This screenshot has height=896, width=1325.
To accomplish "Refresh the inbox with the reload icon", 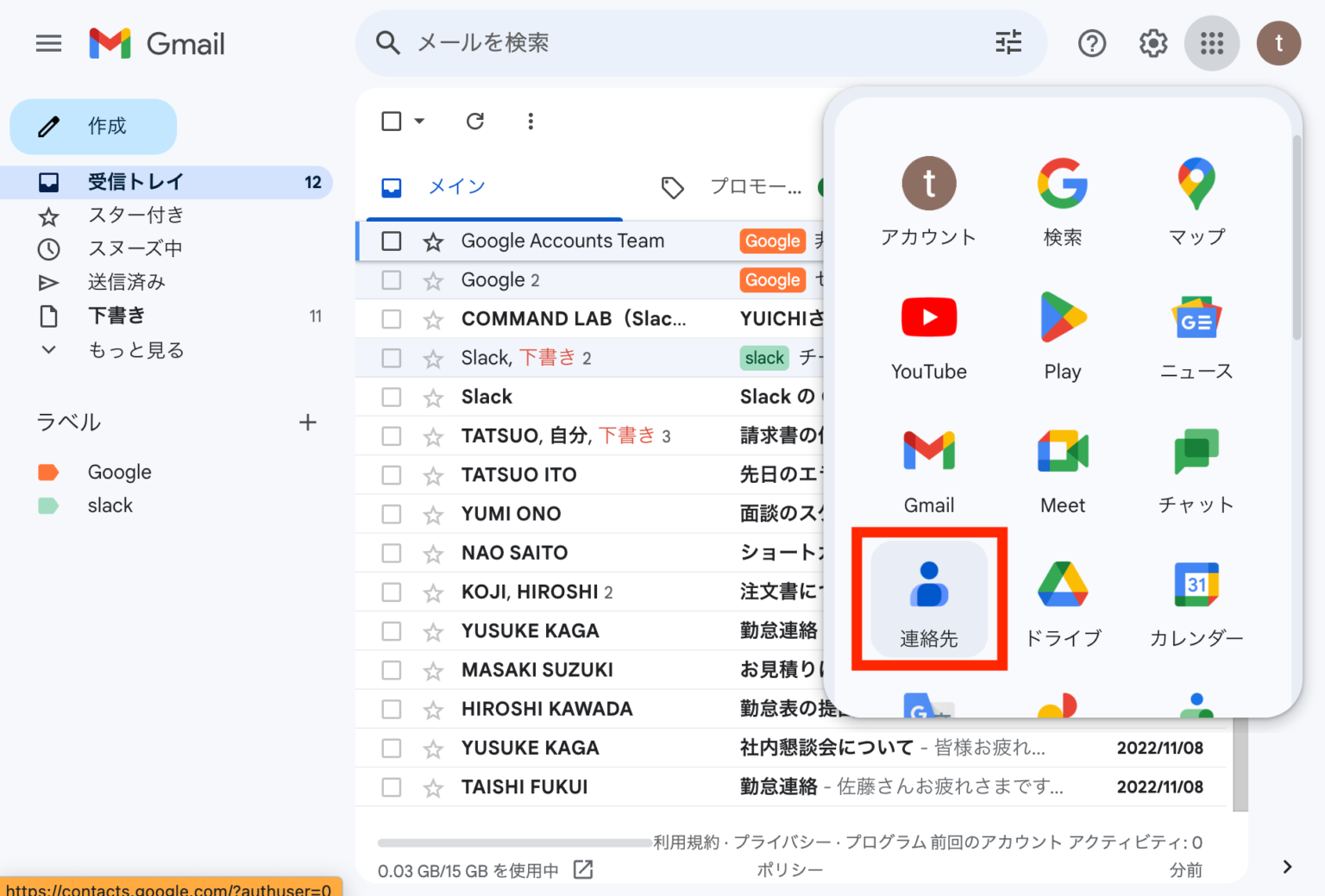I will coord(475,122).
